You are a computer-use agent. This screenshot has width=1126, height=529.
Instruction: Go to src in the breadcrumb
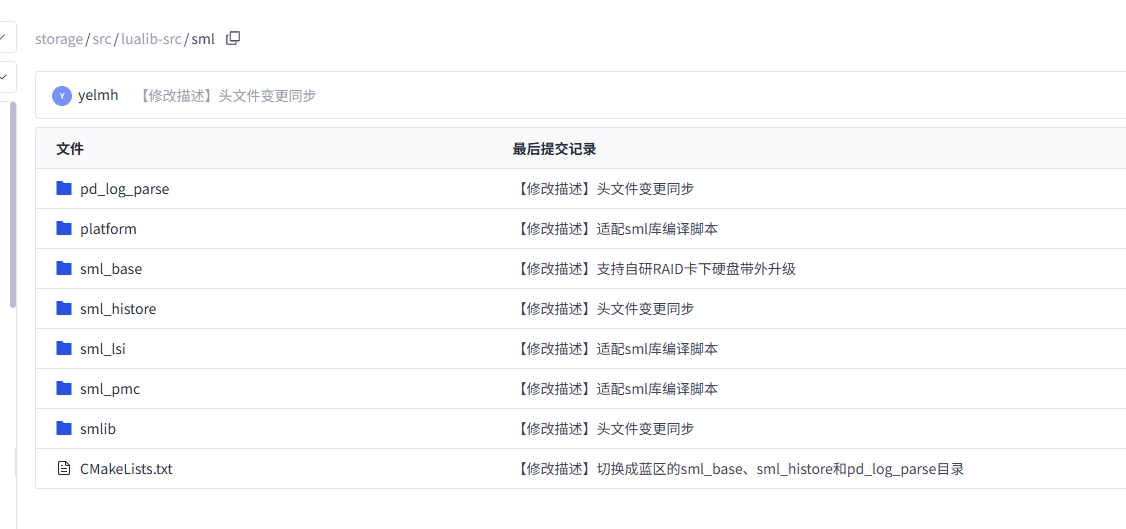[102, 39]
